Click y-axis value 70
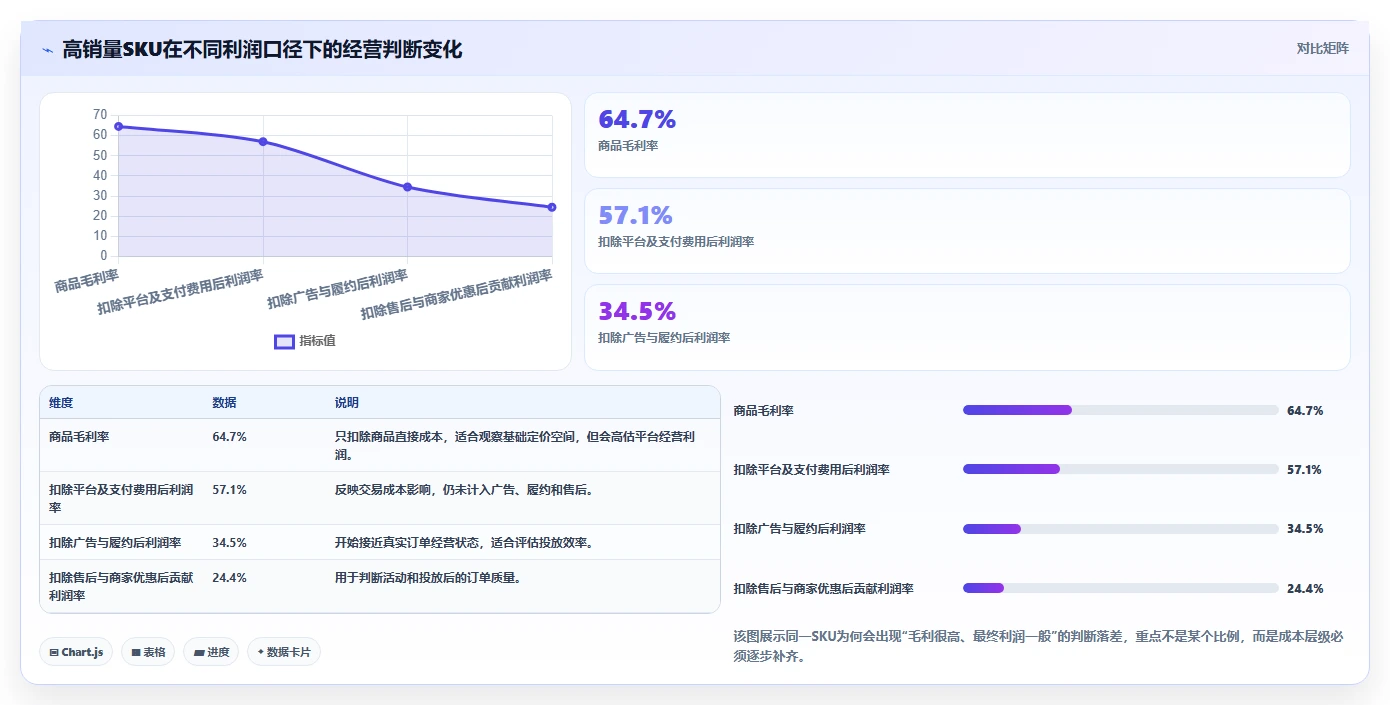The image size is (1390, 705). pos(100,114)
